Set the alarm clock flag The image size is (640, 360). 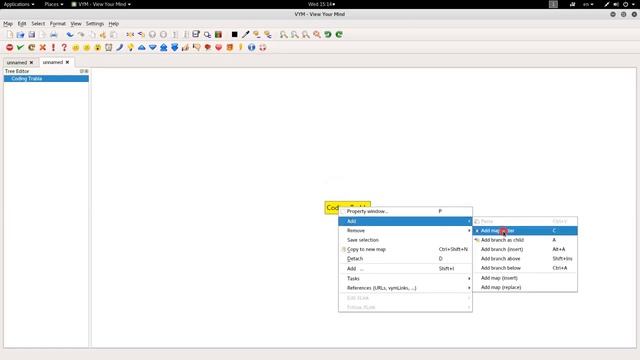point(108,47)
